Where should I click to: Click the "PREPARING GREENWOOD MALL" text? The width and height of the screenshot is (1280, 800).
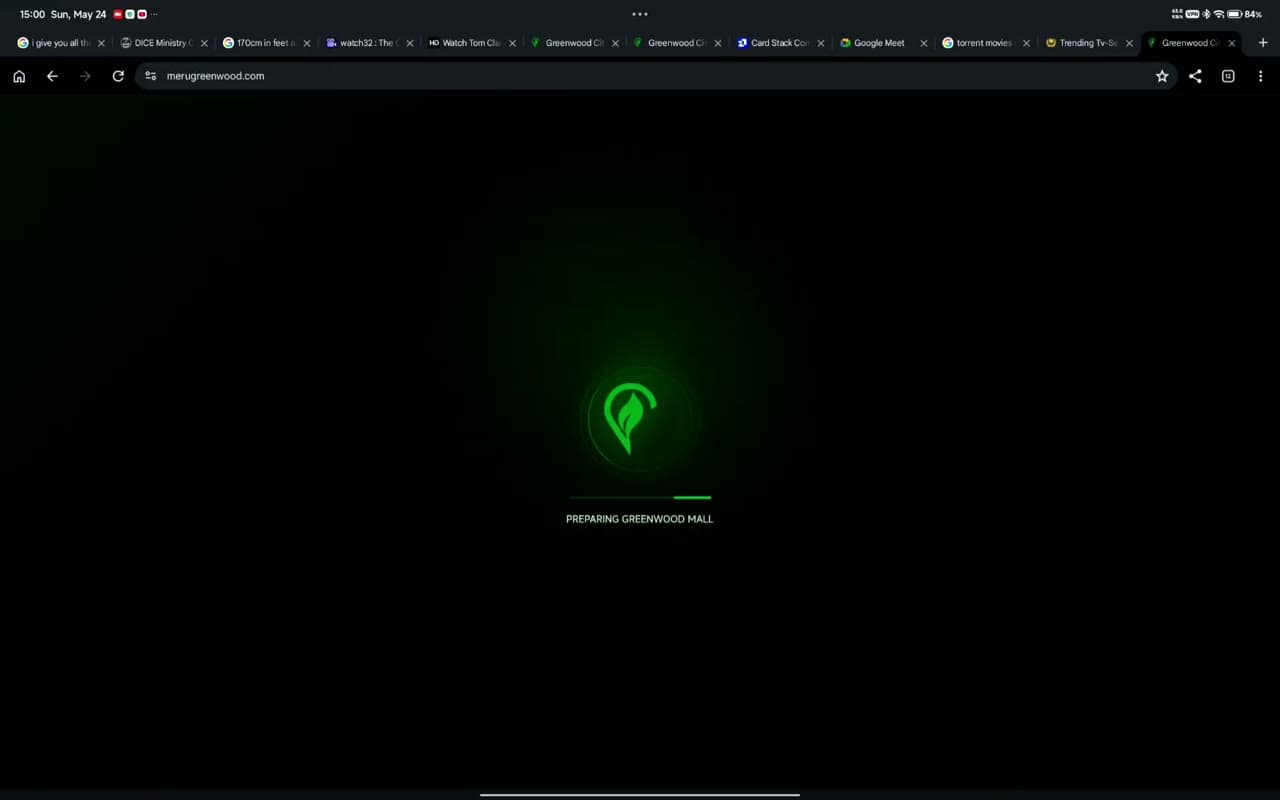(x=640, y=519)
